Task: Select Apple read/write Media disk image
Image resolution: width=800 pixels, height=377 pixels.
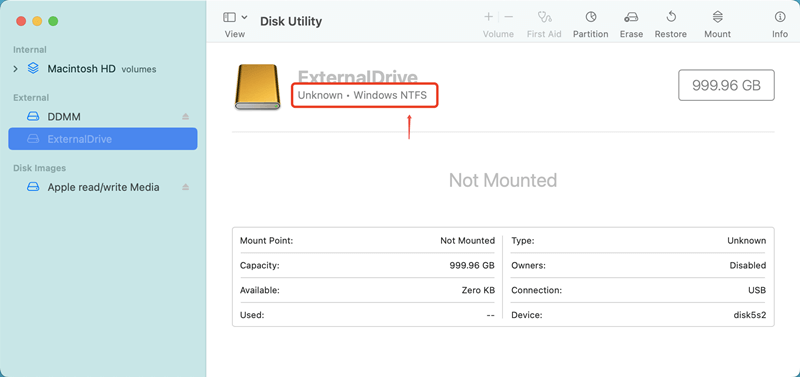Action: pyautogui.click(x=103, y=187)
